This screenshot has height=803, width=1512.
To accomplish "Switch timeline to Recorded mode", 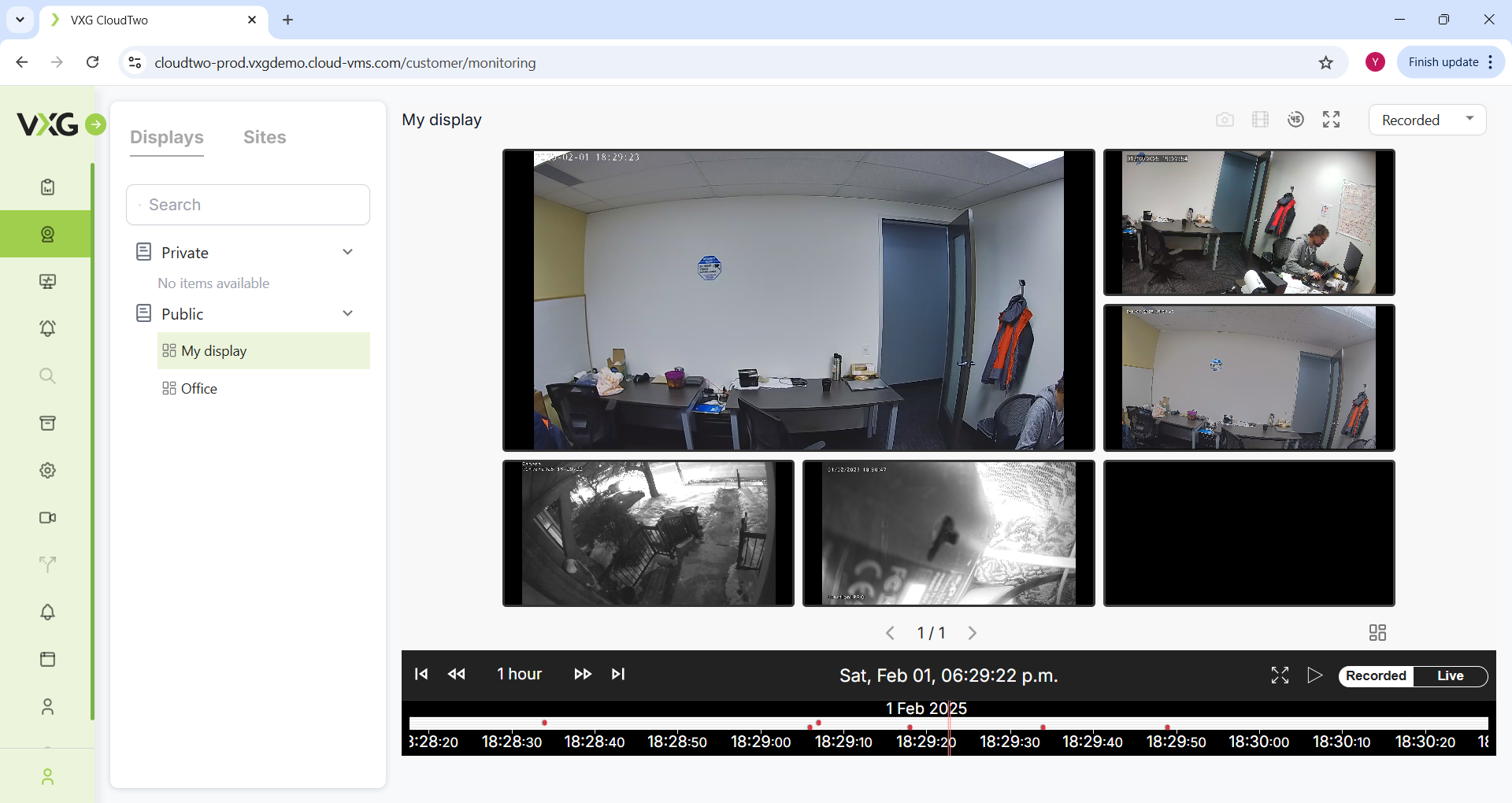I will coord(1376,675).
